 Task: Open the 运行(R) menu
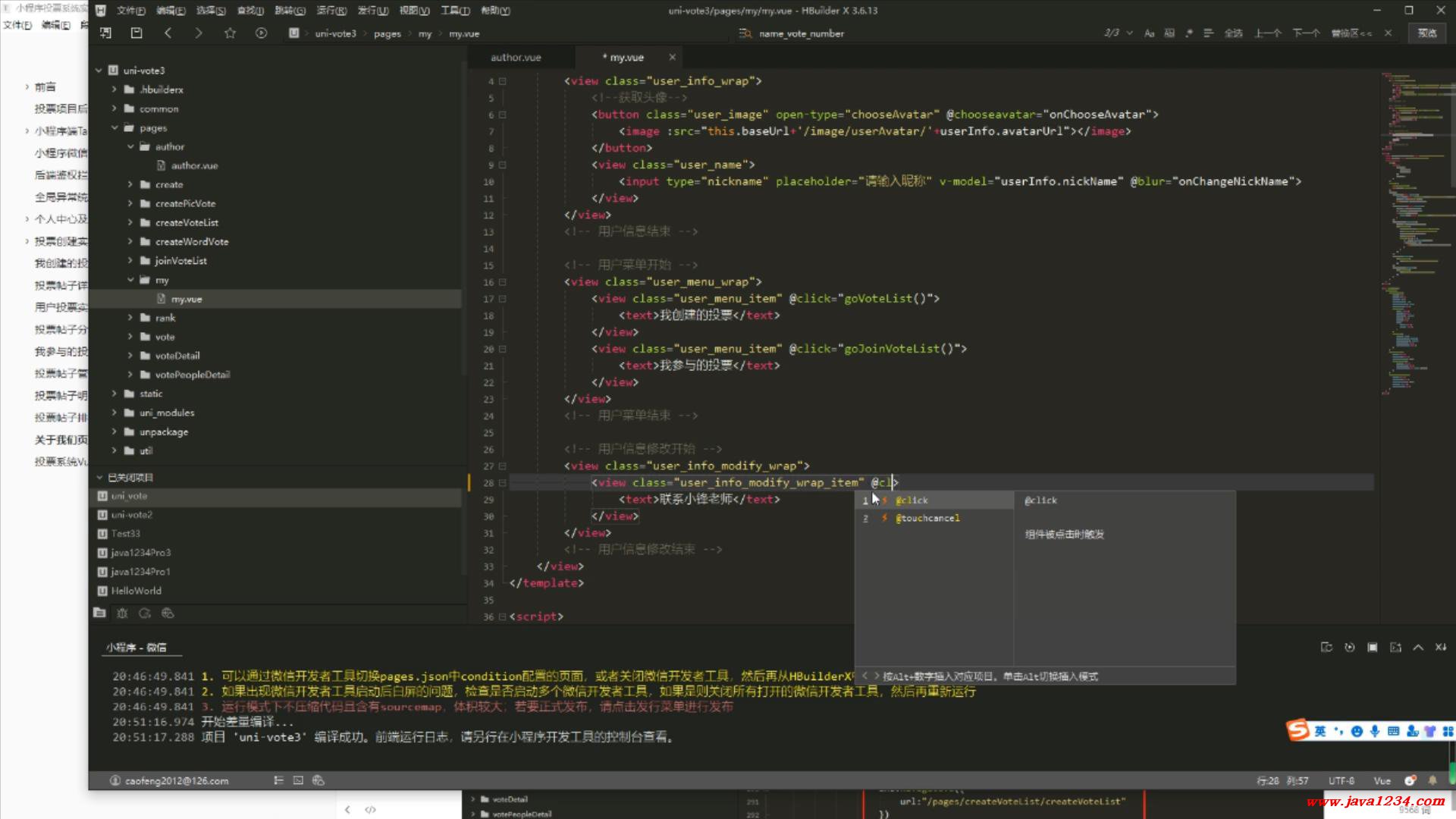click(331, 11)
